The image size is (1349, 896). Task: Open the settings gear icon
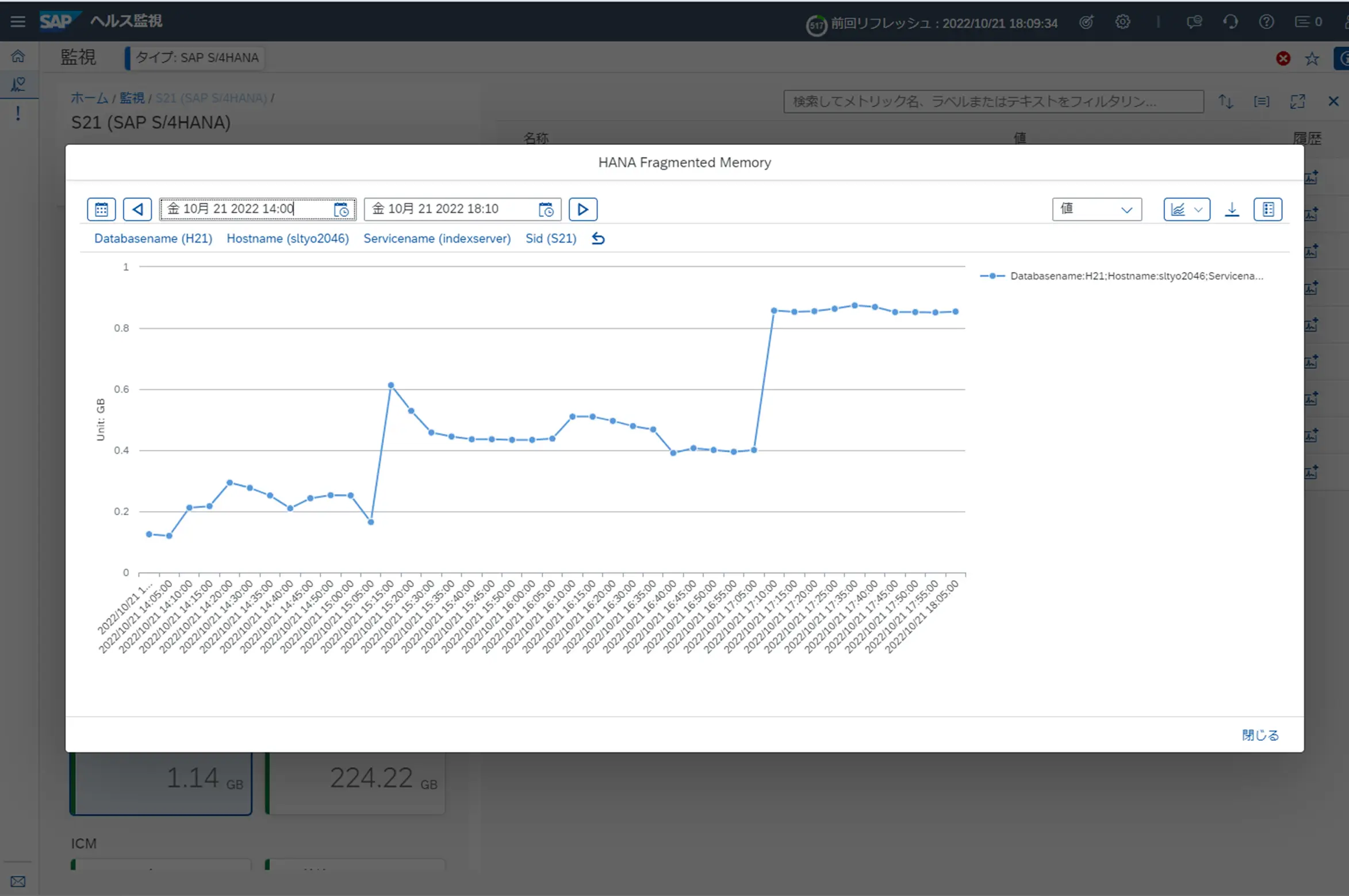(x=1122, y=22)
